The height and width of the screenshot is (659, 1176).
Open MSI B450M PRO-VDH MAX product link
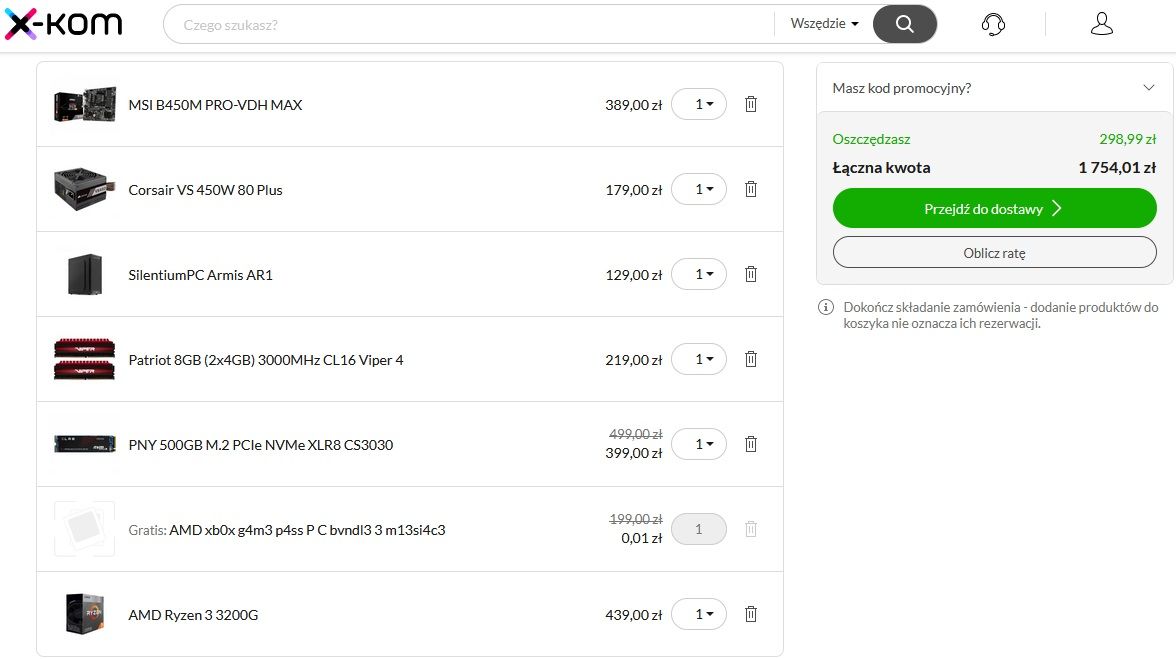tap(215, 105)
